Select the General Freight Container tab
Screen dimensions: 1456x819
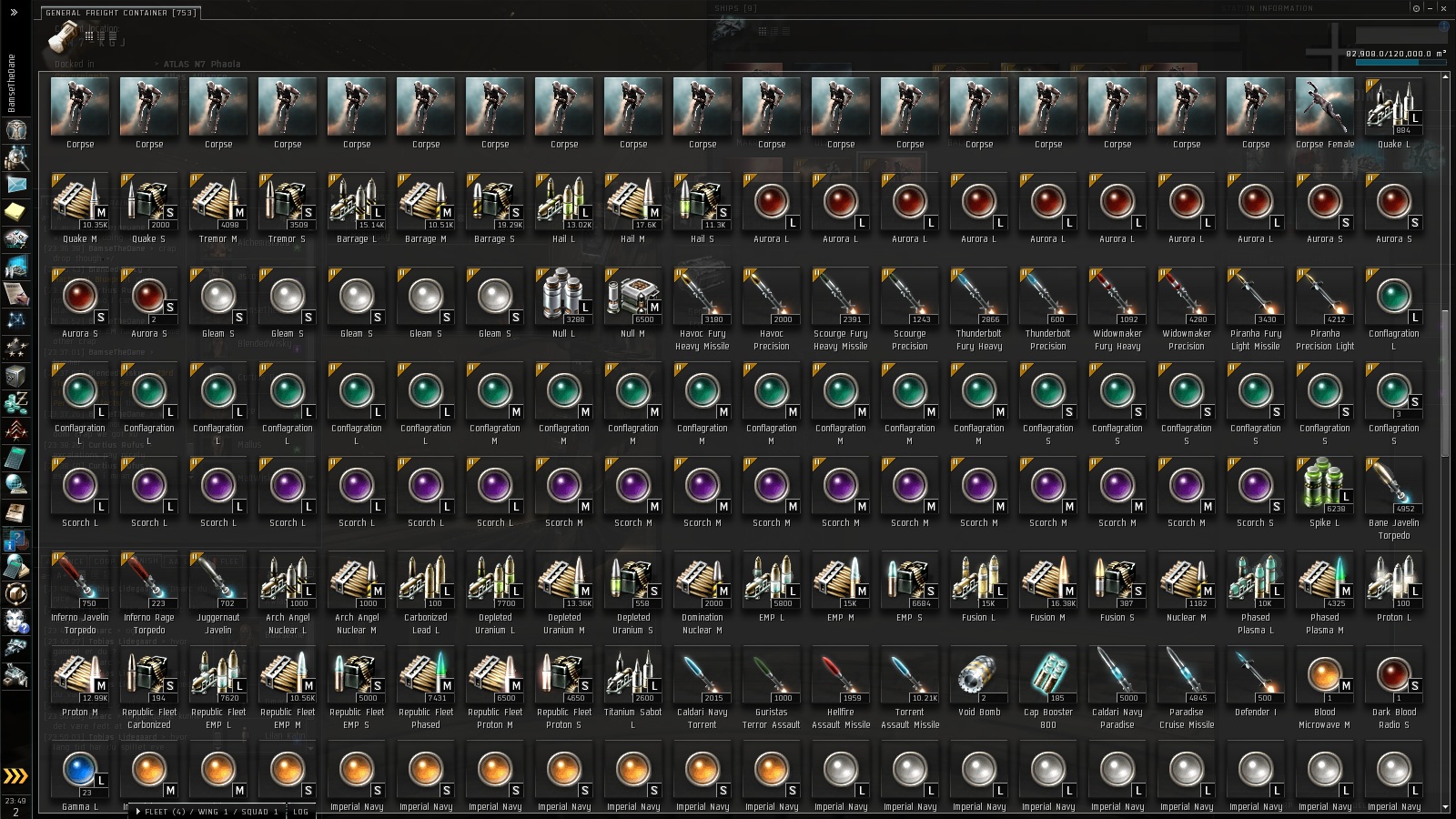pyautogui.click(x=120, y=13)
